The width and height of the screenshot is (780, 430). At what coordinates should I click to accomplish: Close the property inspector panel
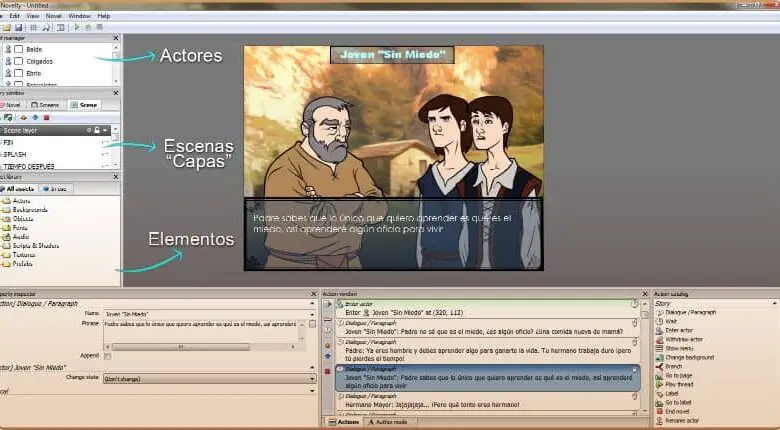pos(313,294)
